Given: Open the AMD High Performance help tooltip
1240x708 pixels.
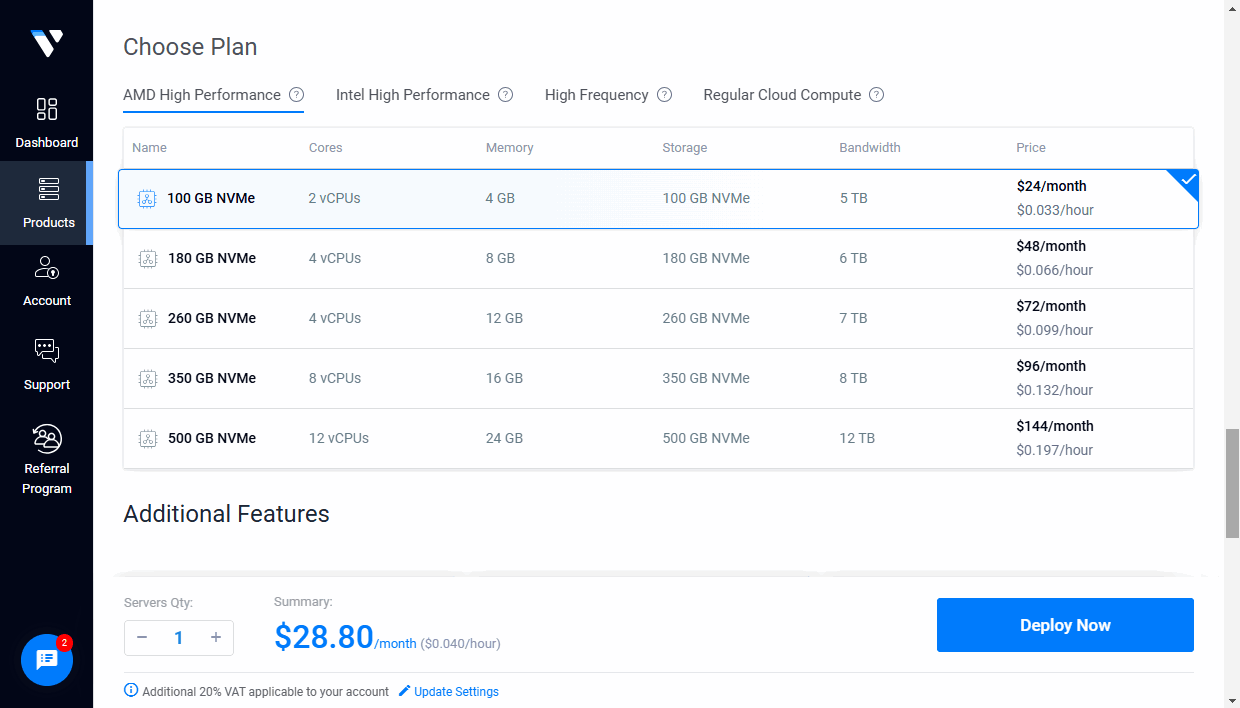Looking at the screenshot, I should point(296,94).
